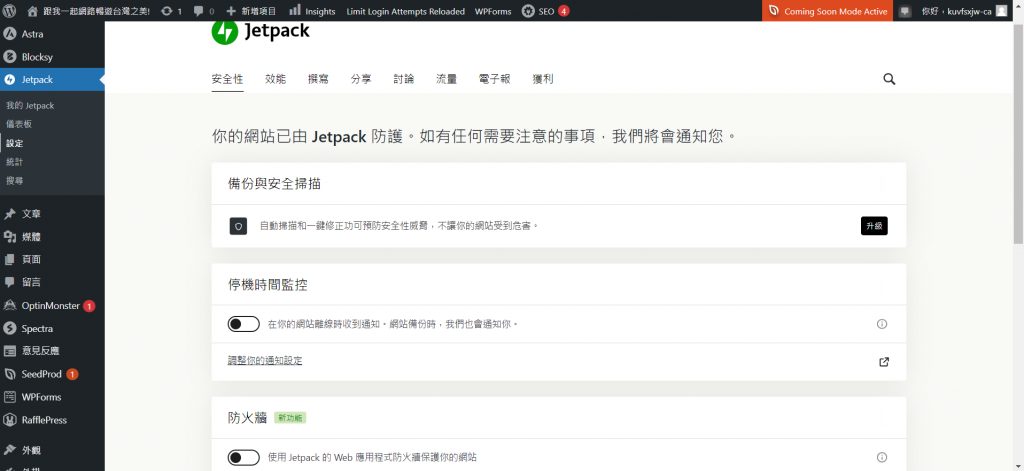
Task: Open 設定 submenu item
Action: (x=14, y=143)
